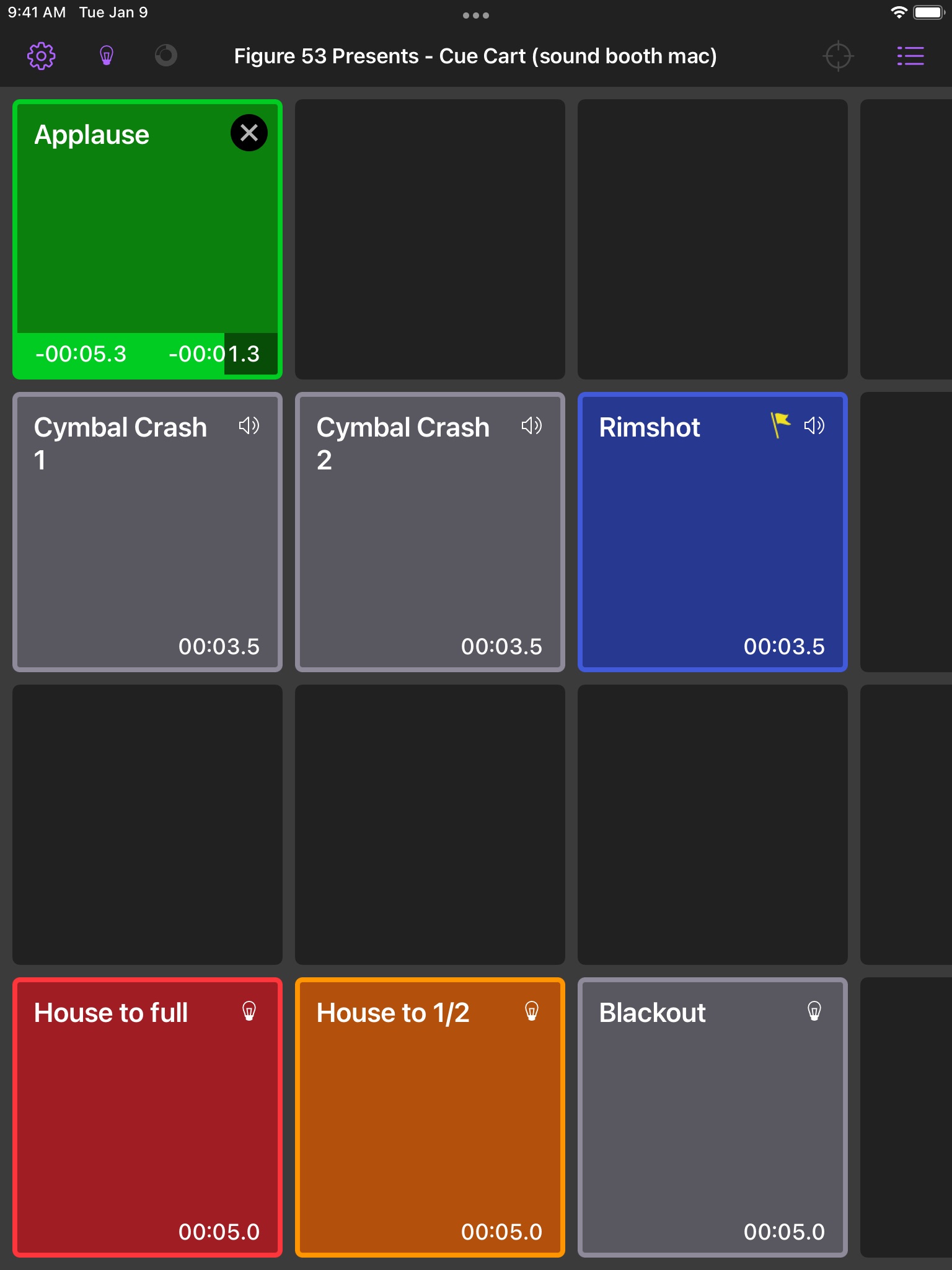
Task: Stop the Applause cue with X button
Action: pos(249,133)
